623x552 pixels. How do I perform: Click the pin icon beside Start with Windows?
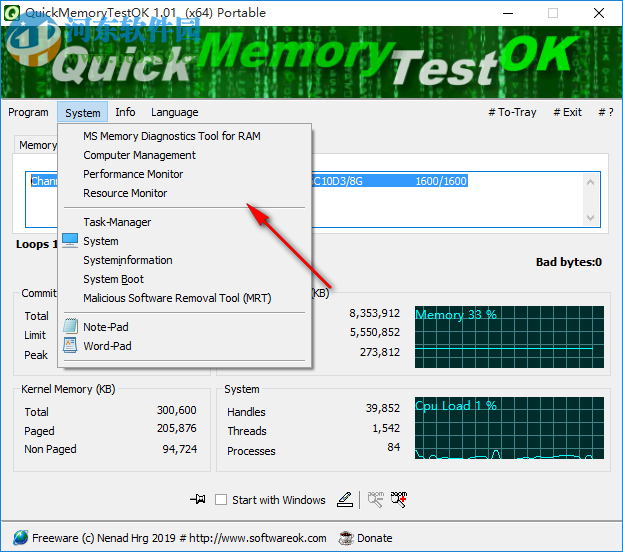198,499
